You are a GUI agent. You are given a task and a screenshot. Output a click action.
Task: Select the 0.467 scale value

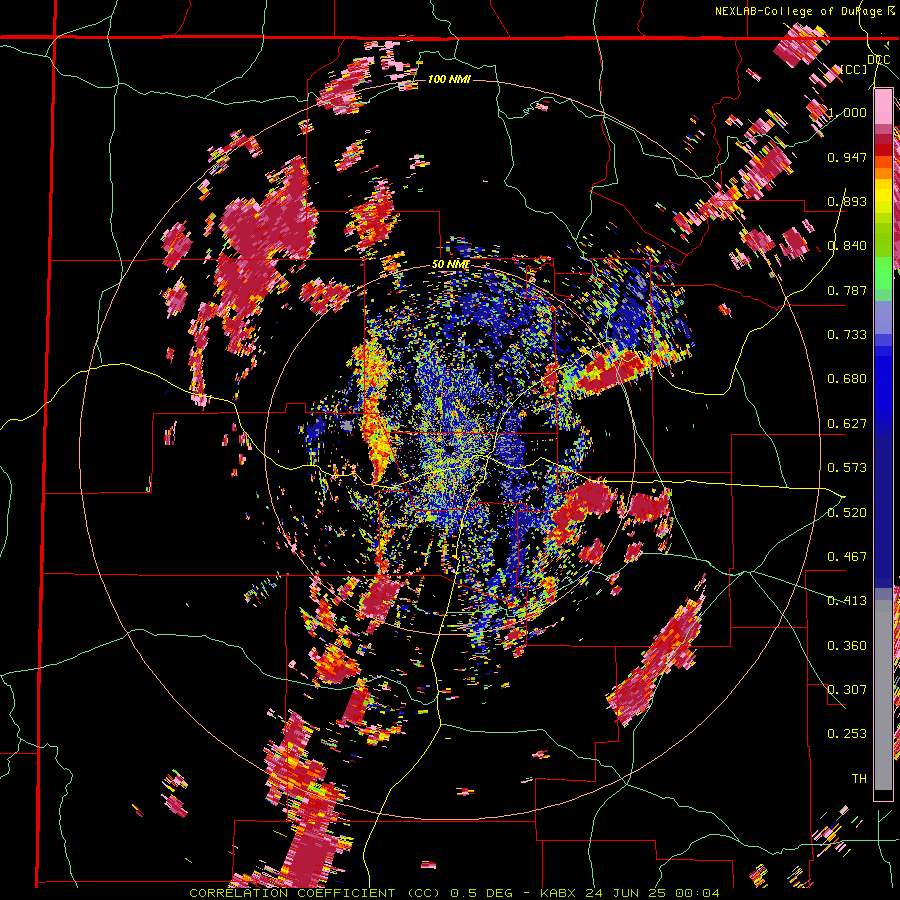(x=847, y=556)
